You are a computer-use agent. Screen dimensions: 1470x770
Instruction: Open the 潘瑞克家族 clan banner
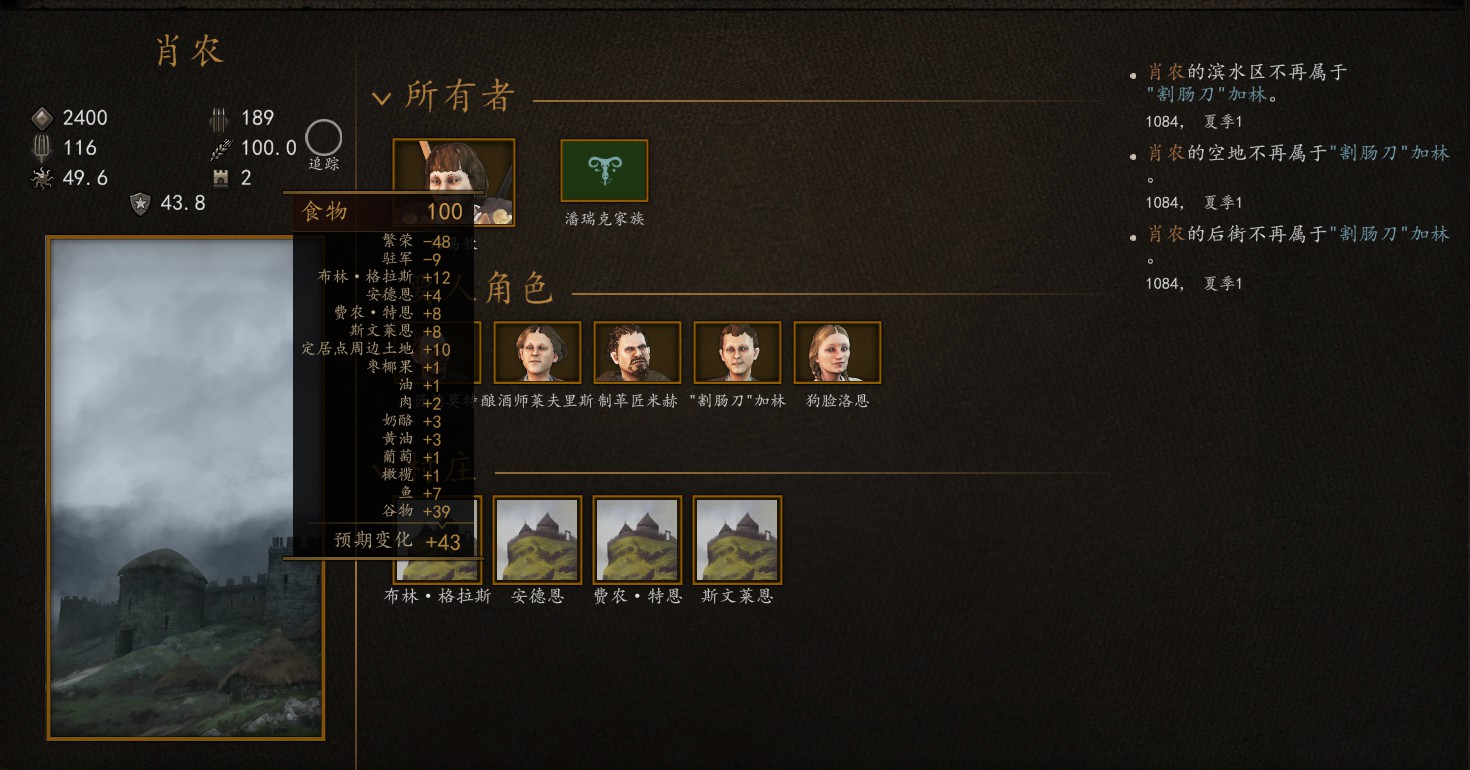[604, 170]
